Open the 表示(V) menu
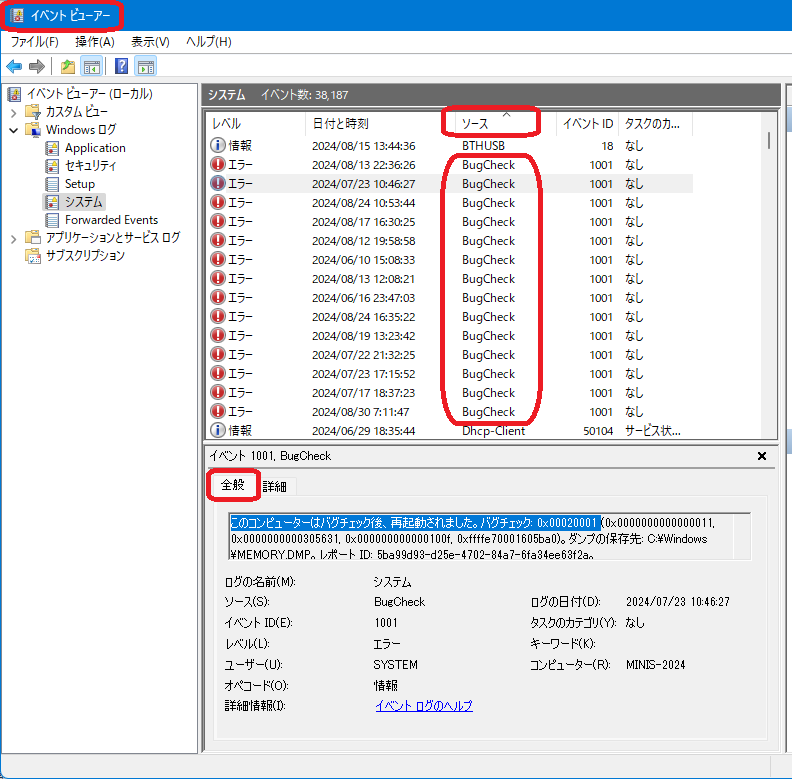 tap(150, 42)
